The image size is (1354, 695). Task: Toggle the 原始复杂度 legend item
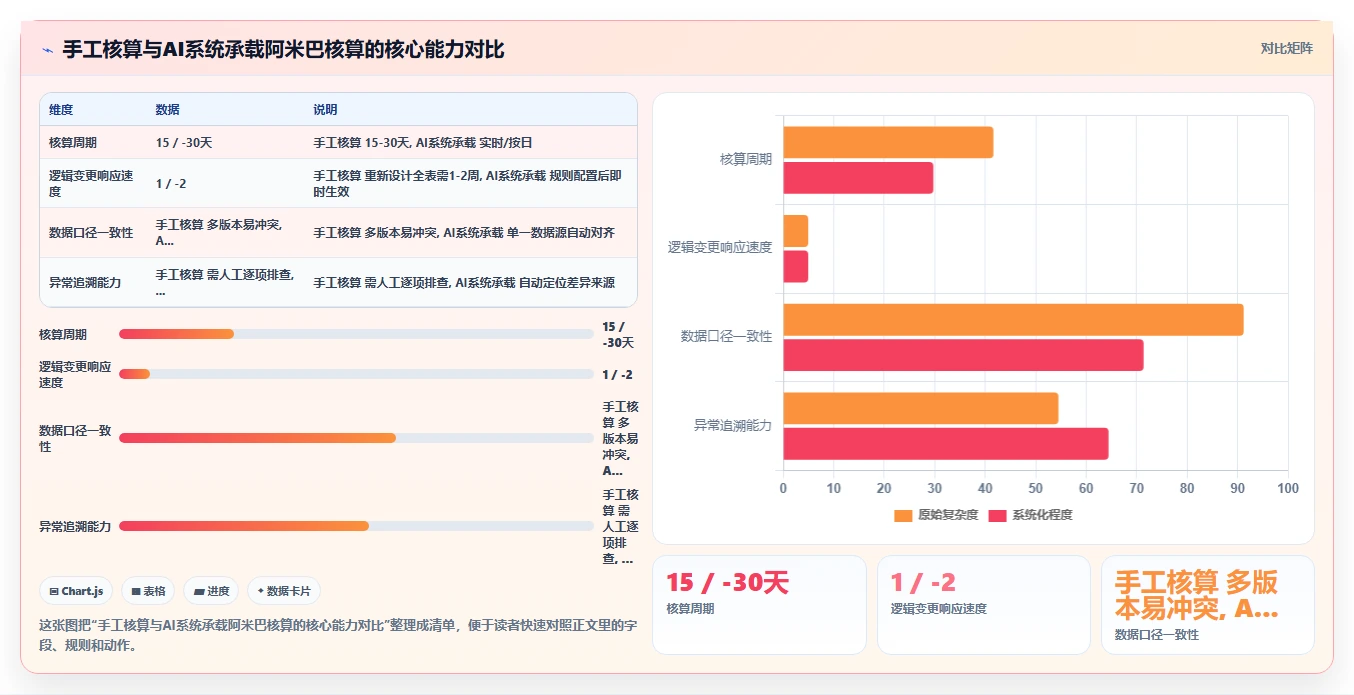point(936,515)
